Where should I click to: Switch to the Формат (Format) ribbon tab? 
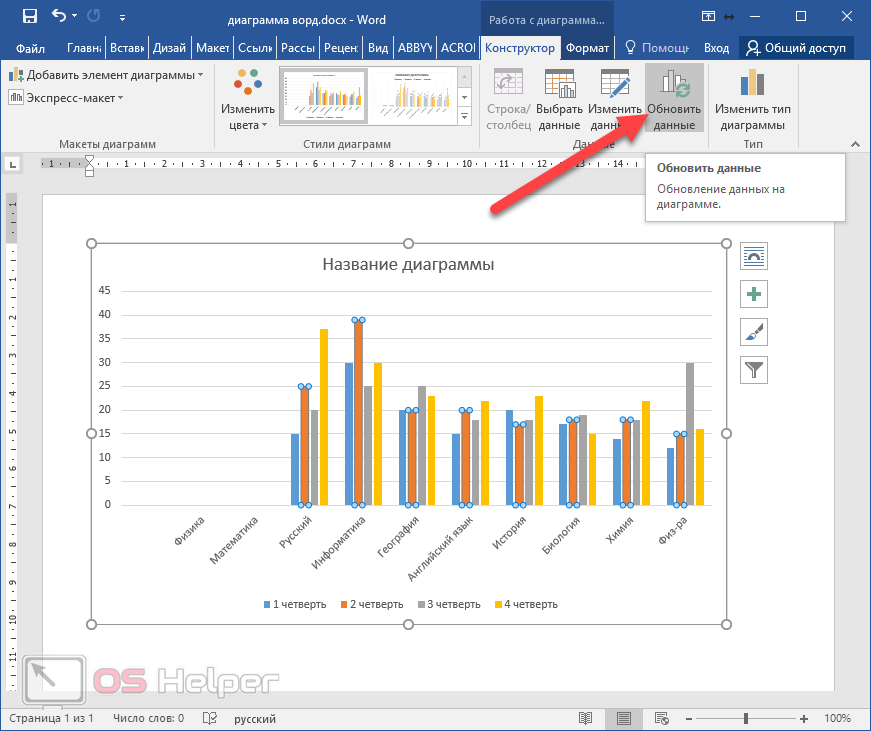586,48
